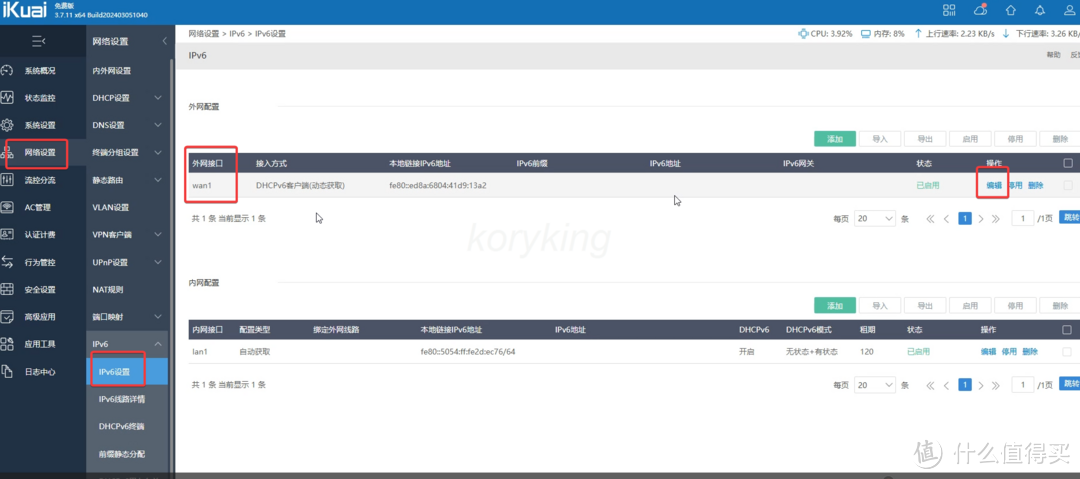This screenshot has width=1080, height=479.
Task: Open the IPv6线路详情 menu item
Action: pos(121,399)
